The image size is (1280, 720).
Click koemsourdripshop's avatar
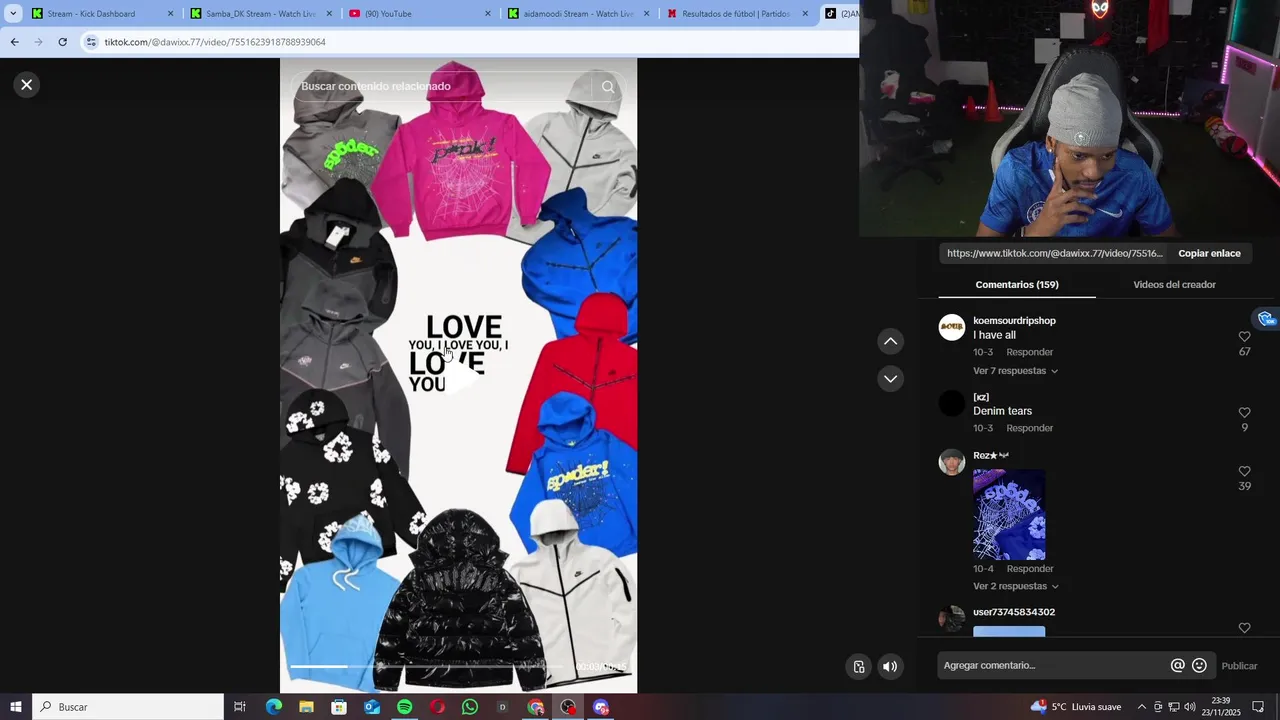click(x=952, y=328)
